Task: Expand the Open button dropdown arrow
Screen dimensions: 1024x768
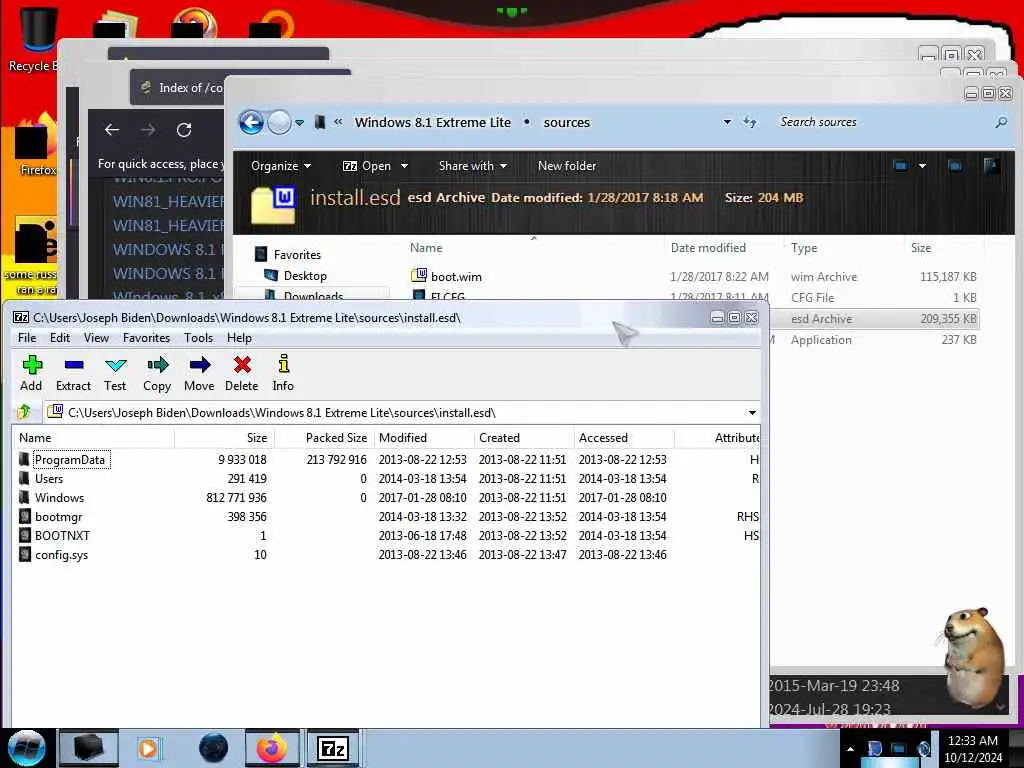Action: click(404, 166)
